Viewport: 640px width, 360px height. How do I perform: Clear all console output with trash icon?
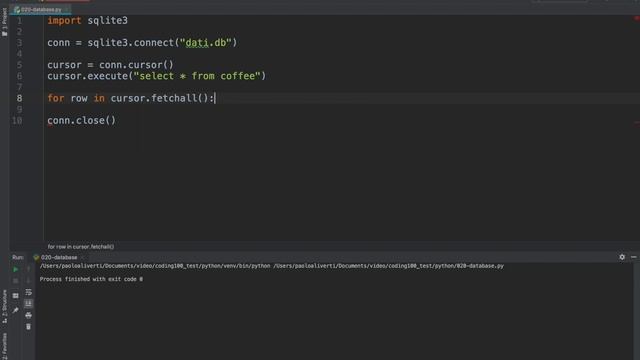(x=28, y=327)
